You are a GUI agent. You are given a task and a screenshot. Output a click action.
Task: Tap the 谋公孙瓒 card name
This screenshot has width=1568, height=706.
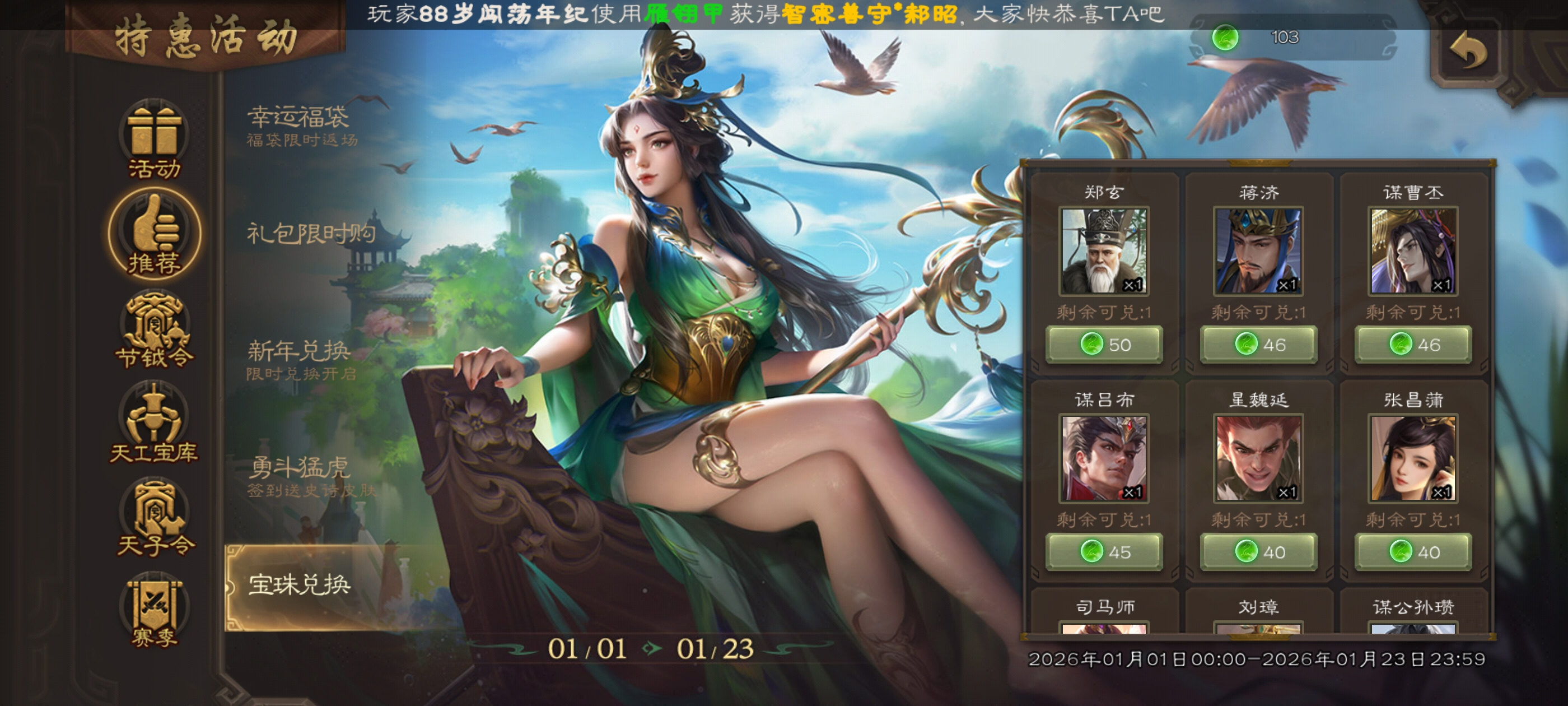point(1413,607)
